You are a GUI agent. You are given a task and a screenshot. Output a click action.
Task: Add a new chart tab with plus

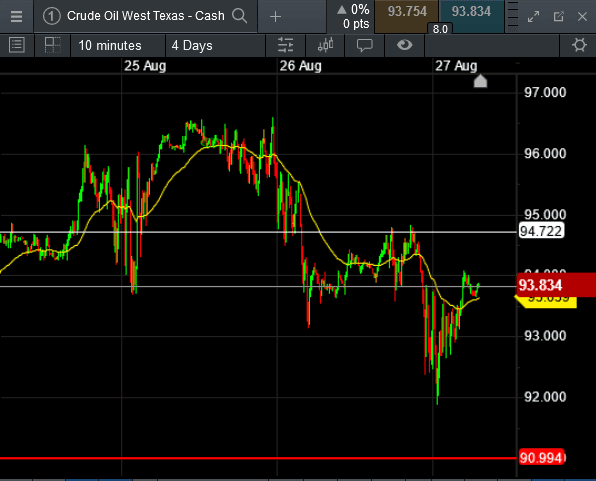point(275,17)
